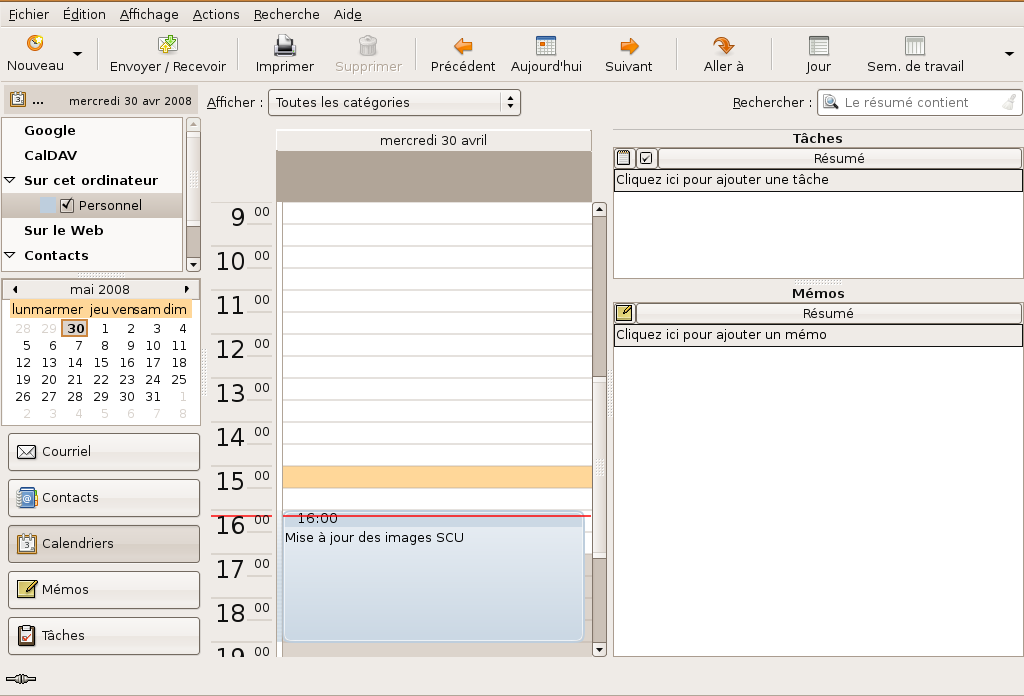1024x696 pixels.
Task: Open the Toutes les catégories dropdown
Action: tap(396, 102)
